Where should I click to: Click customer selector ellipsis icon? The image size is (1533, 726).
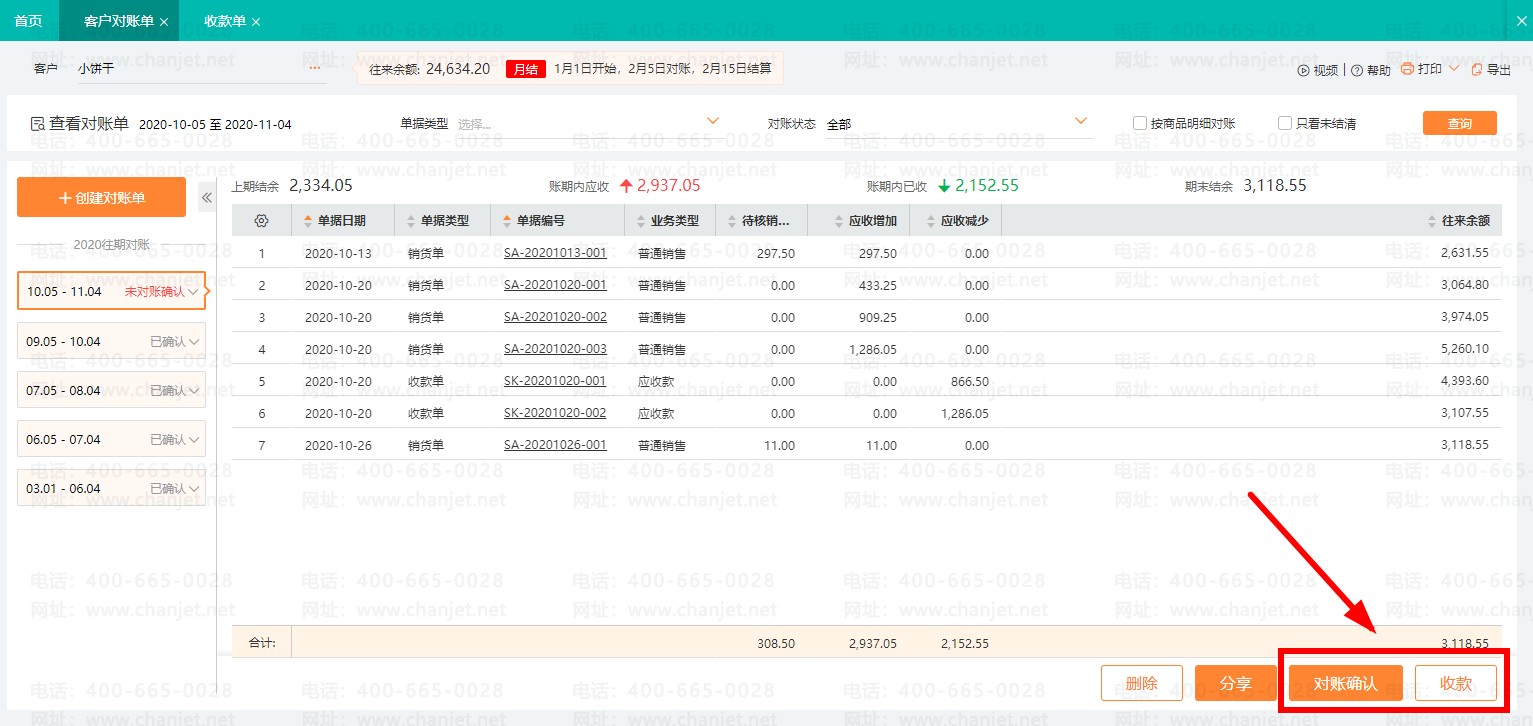click(x=315, y=68)
